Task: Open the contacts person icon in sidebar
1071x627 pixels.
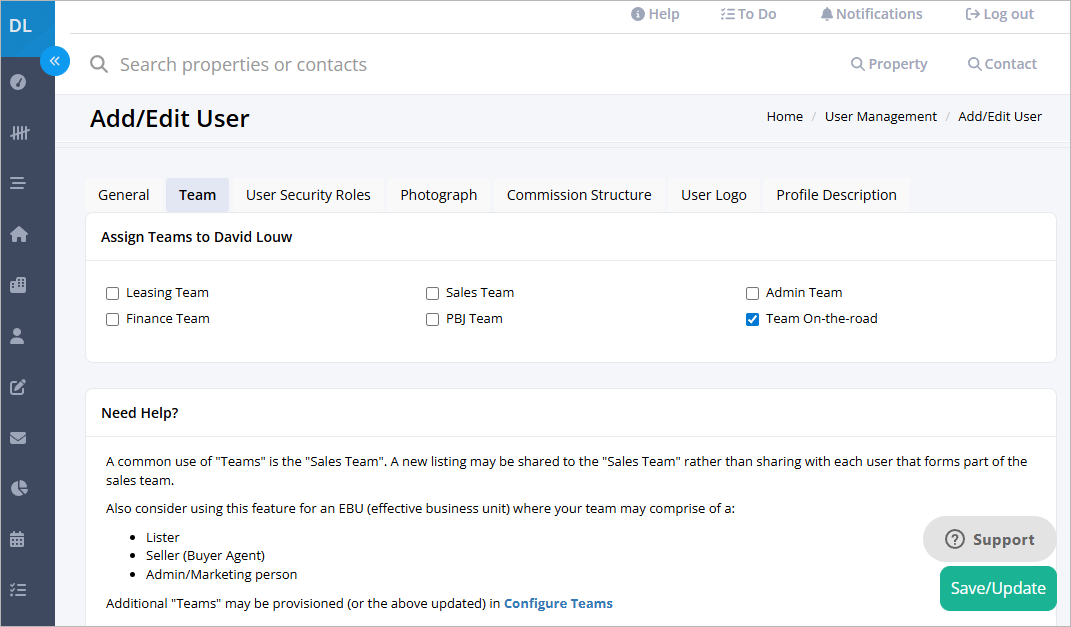Action: (18, 336)
